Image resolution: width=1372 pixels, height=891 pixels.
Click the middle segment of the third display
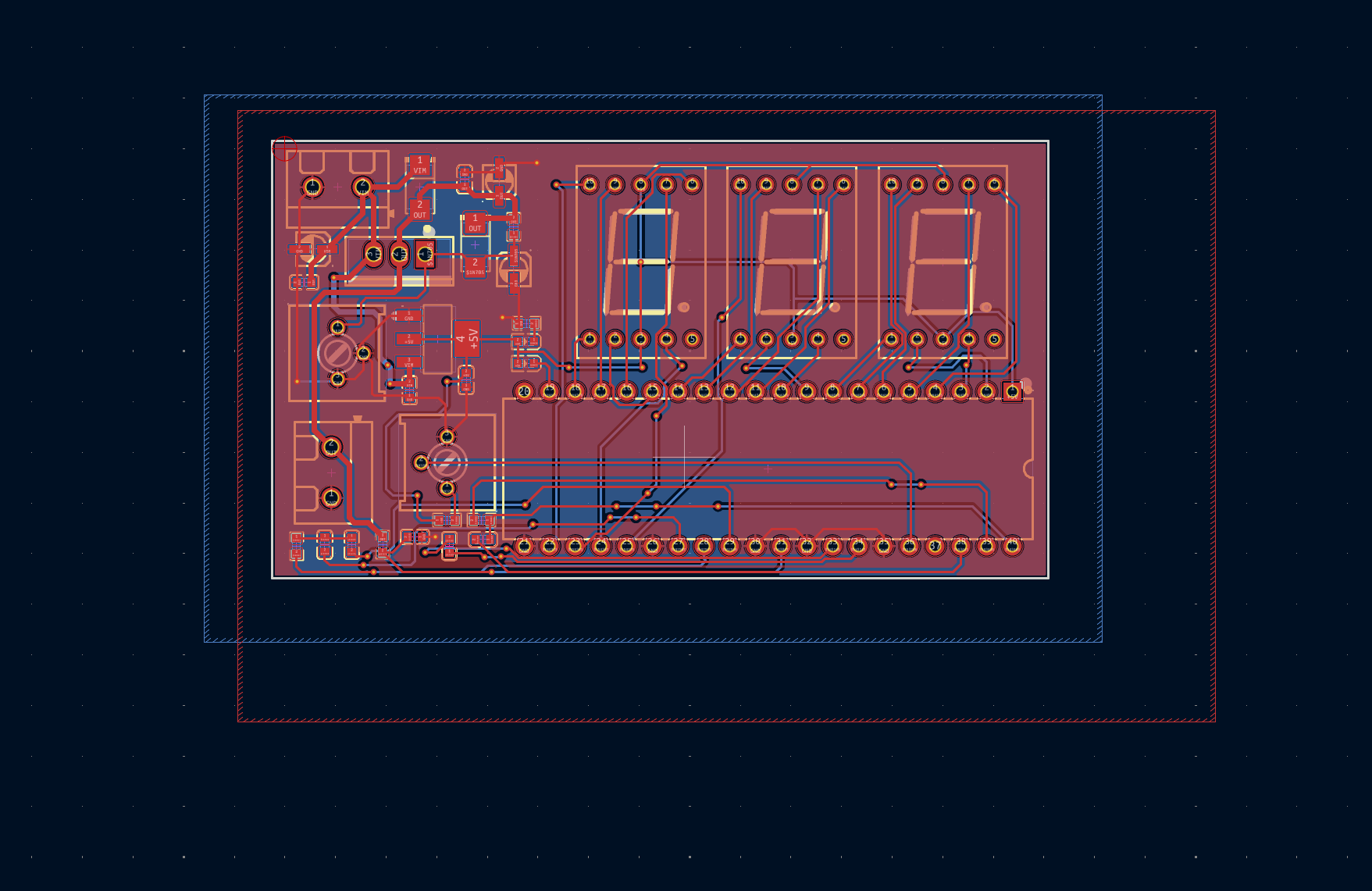(942, 262)
